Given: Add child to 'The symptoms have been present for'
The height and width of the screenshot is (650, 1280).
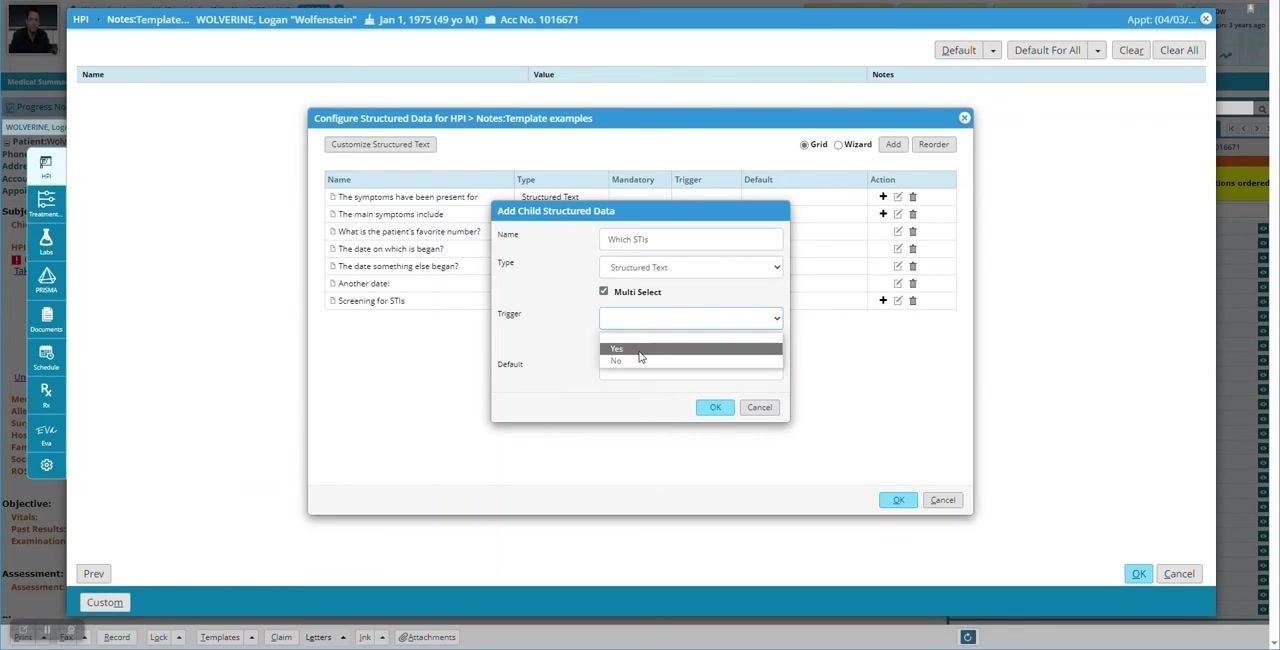Looking at the screenshot, I should coord(883,197).
